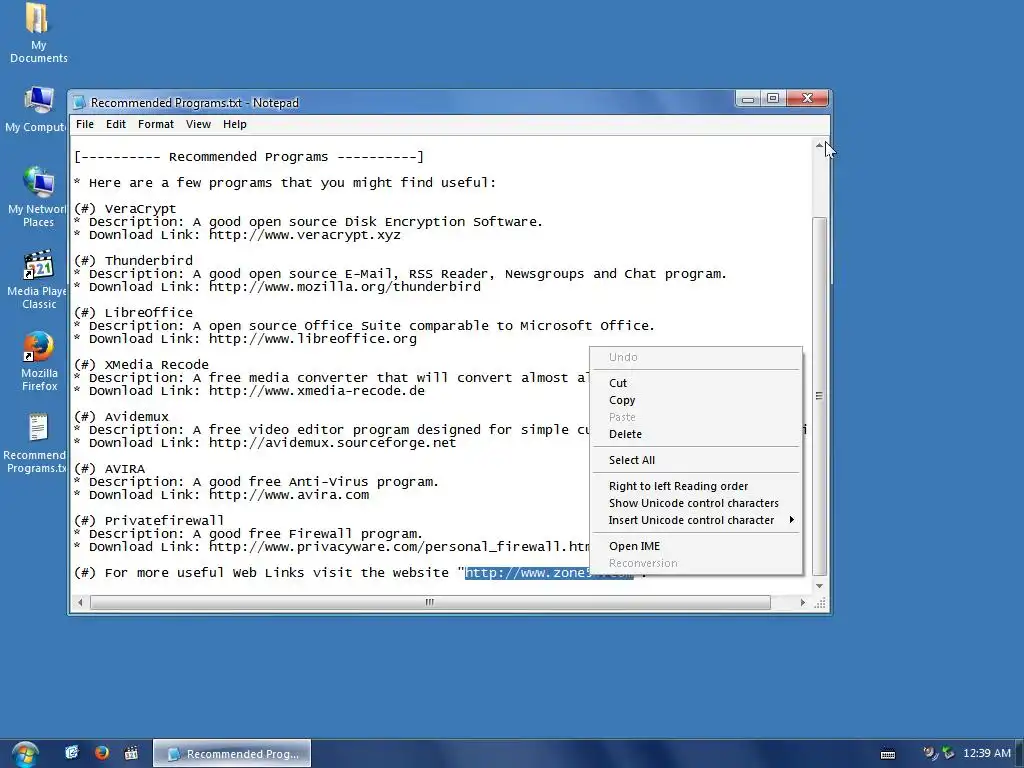Toggle Right to left Reading order
1024x768 pixels.
click(x=696, y=487)
